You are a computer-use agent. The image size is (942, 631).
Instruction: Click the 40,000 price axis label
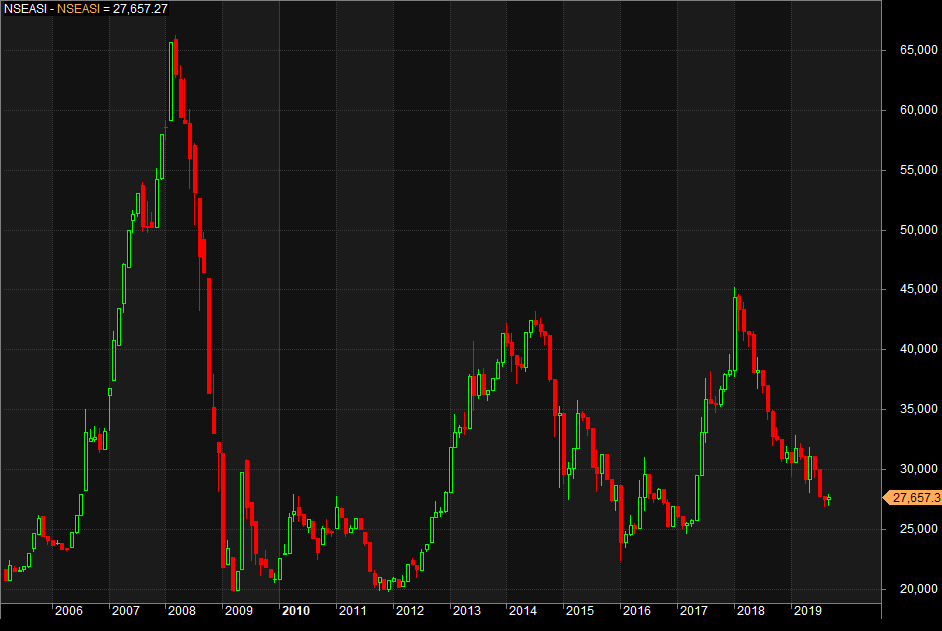[x=918, y=349]
